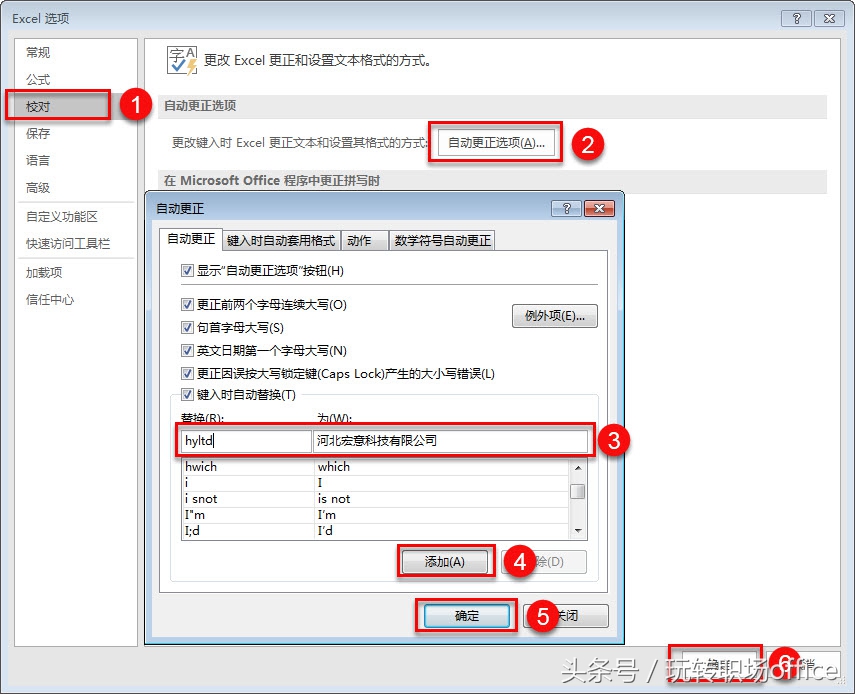
Task: Select the 常规 category in sidebar
Action: point(38,52)
